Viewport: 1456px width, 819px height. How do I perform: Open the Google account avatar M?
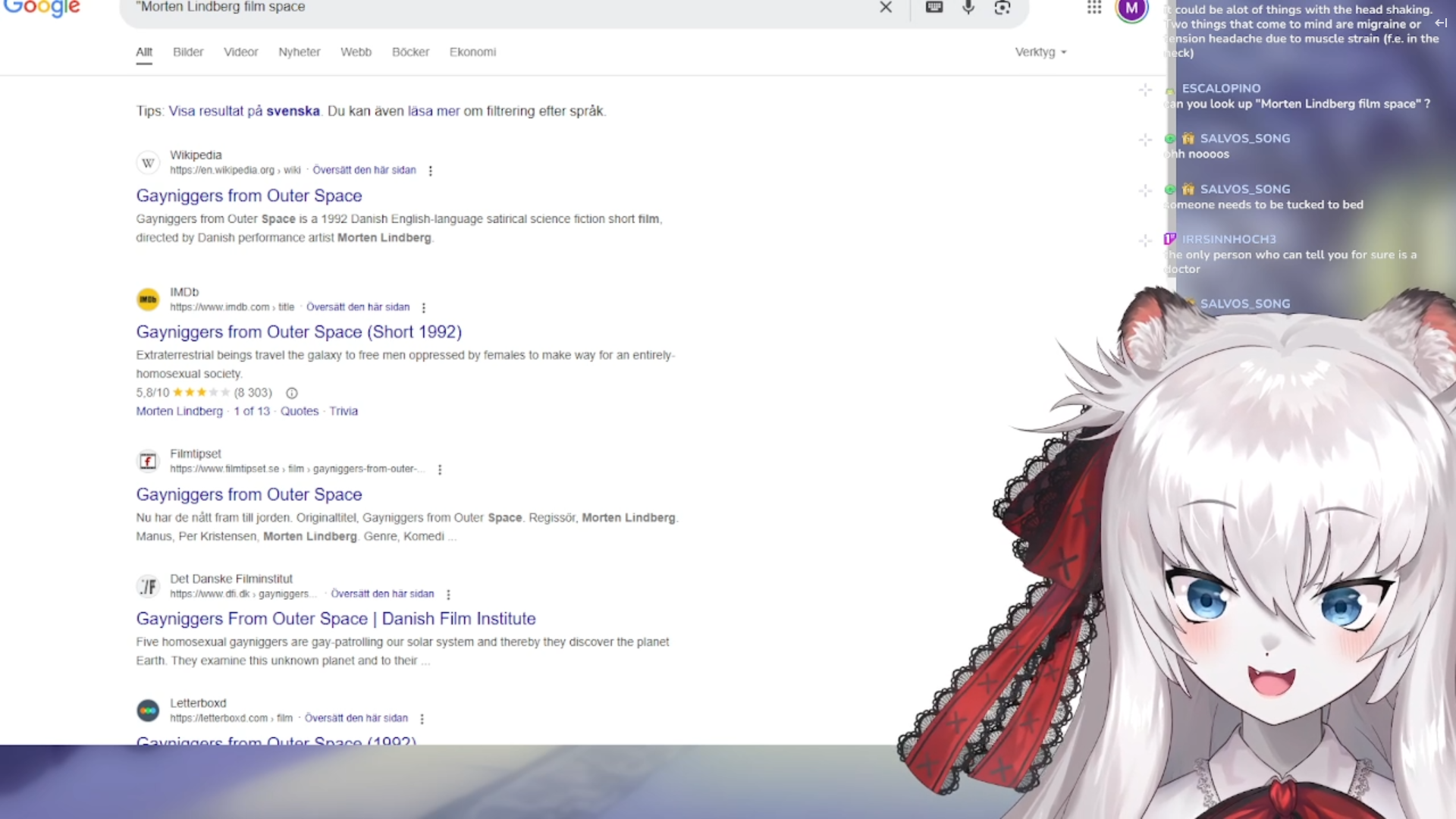(1131, 8)
